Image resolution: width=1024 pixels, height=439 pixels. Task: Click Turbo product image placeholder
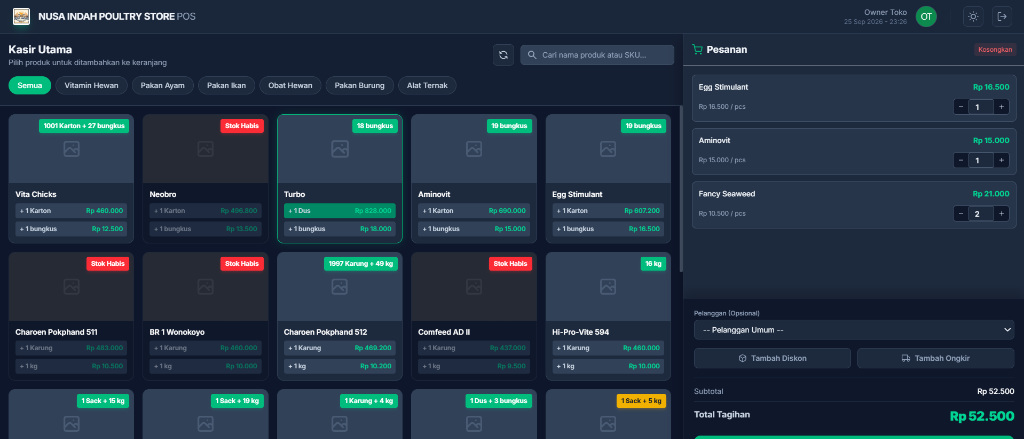340,149
